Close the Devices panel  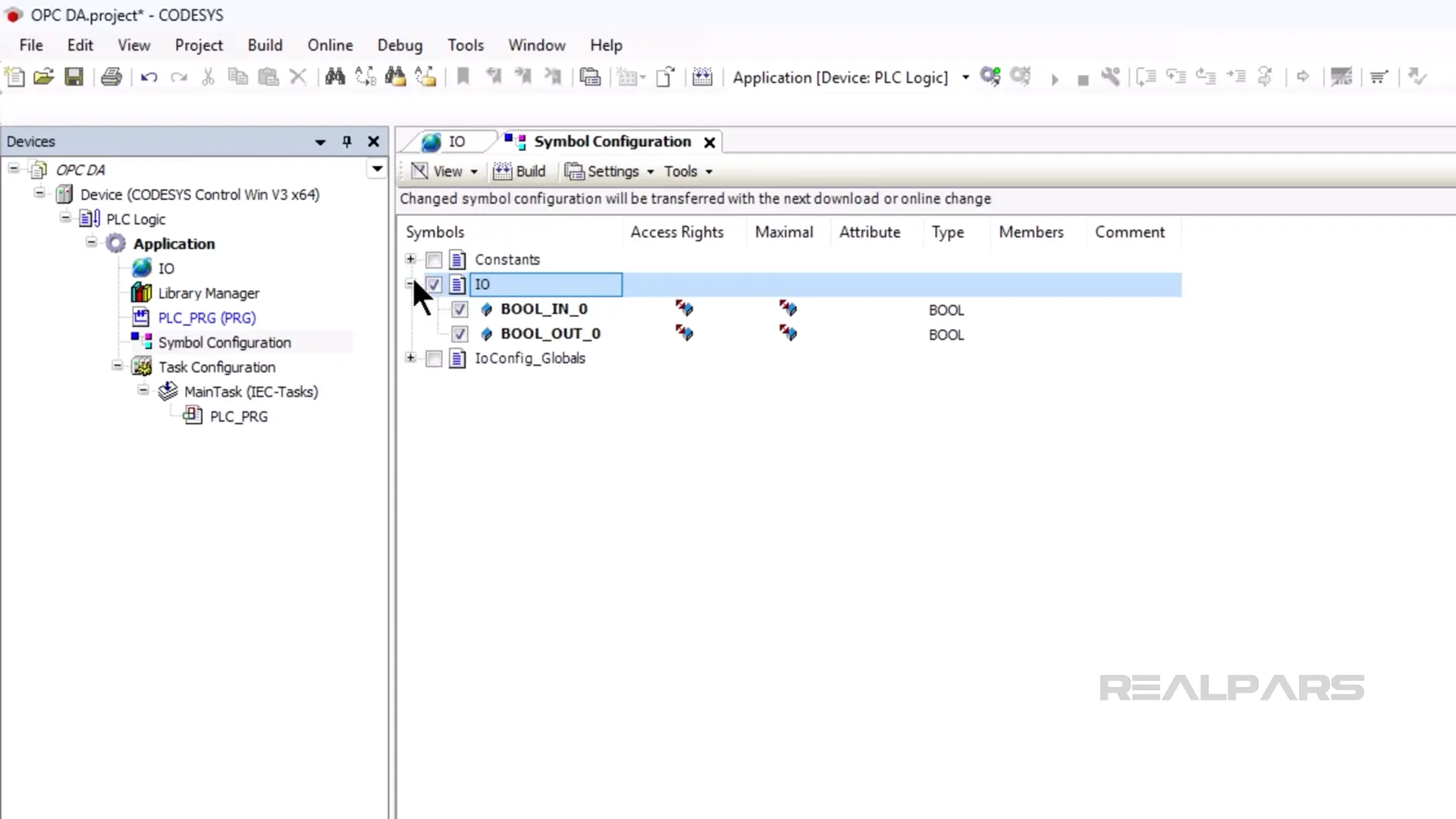coord(373,142)
